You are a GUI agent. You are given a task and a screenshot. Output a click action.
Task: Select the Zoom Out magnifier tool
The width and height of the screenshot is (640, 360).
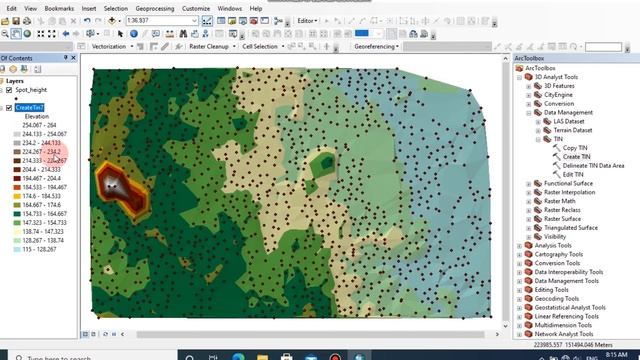pos(5,34)
